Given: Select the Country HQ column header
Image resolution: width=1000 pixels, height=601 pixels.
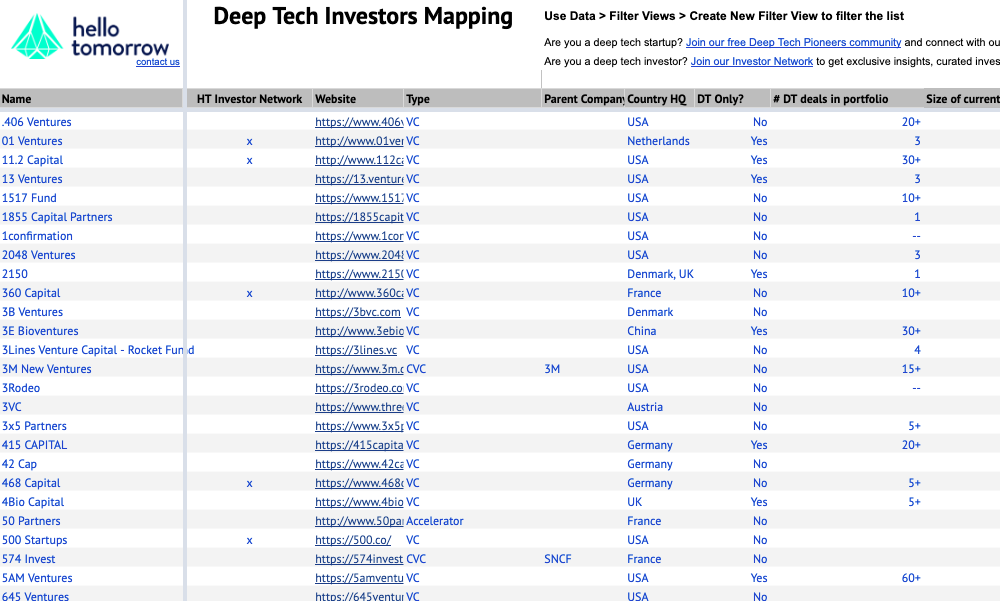Looking at the screenshot, I should pos(656,99).
